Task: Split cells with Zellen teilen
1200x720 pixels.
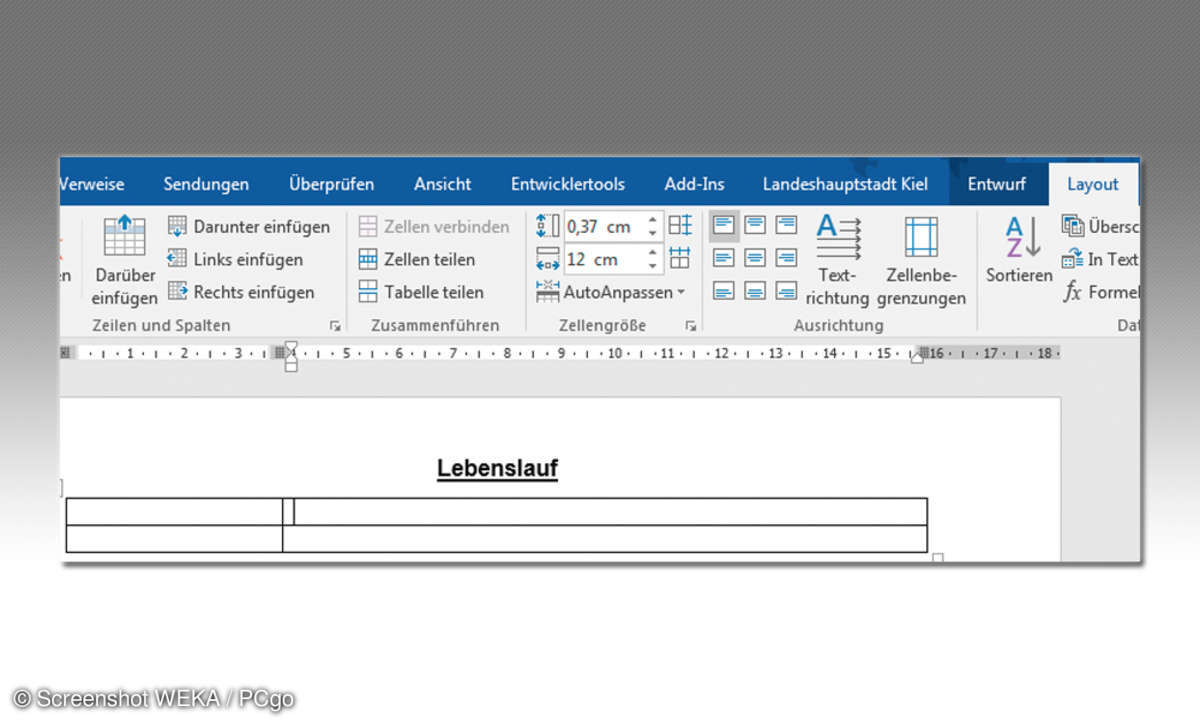Action: pos(417,259)
